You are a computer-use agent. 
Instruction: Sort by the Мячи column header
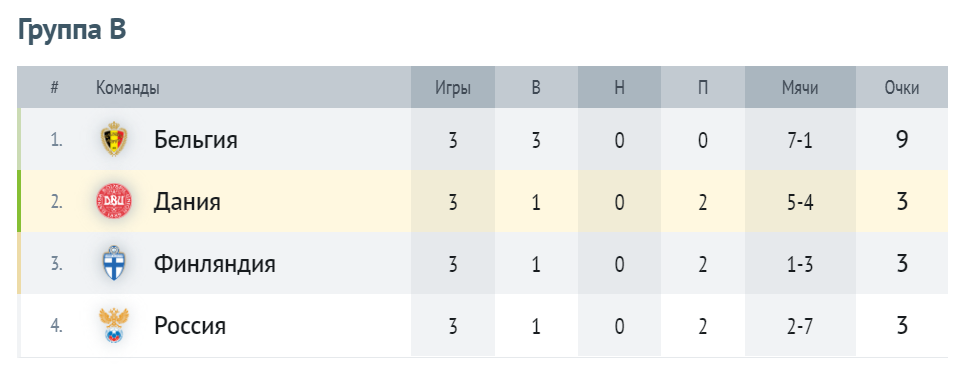(x=800, y=88)
